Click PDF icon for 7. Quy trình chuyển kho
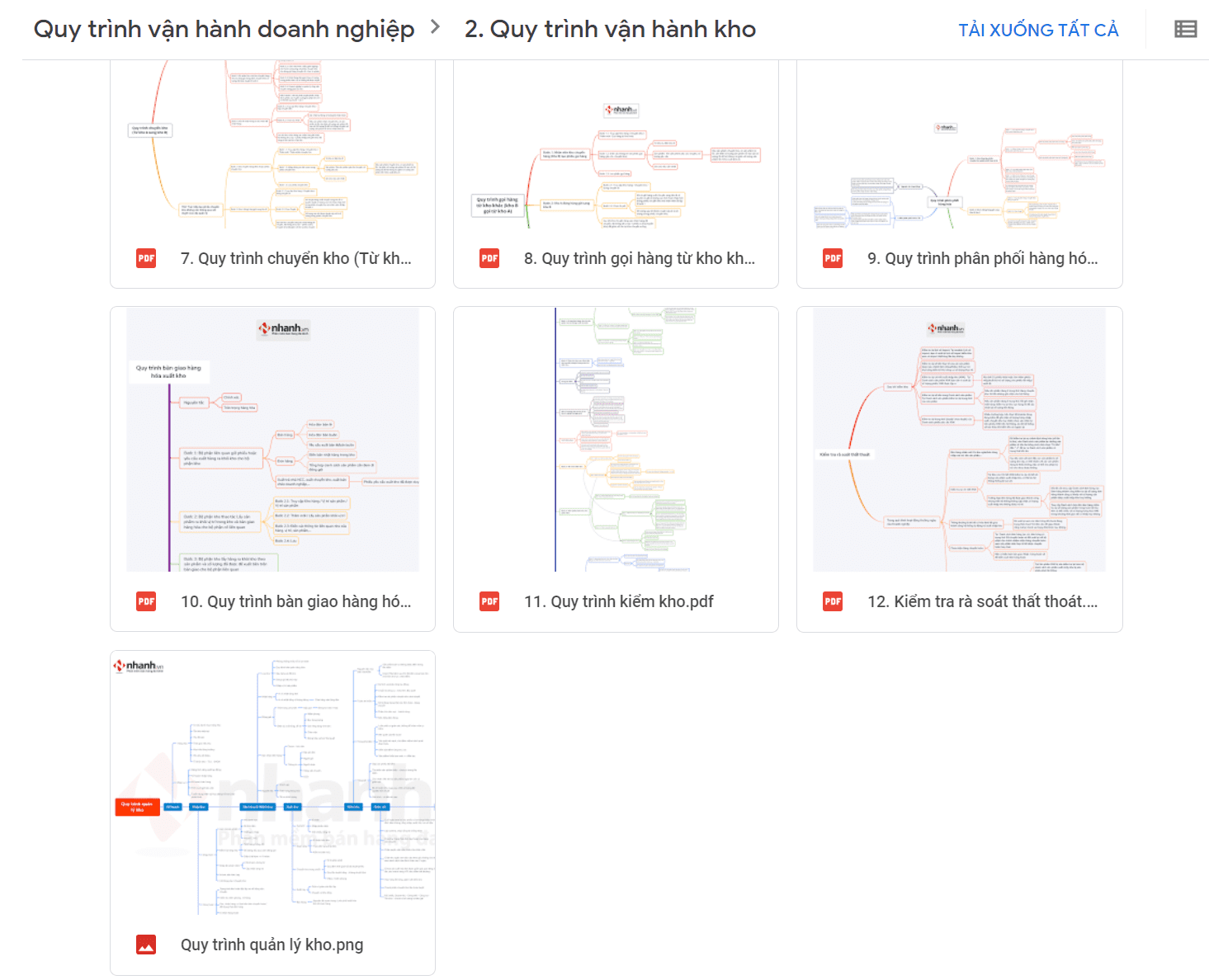Viewport: 1209px width, 980px height. (x=146, y=258)
